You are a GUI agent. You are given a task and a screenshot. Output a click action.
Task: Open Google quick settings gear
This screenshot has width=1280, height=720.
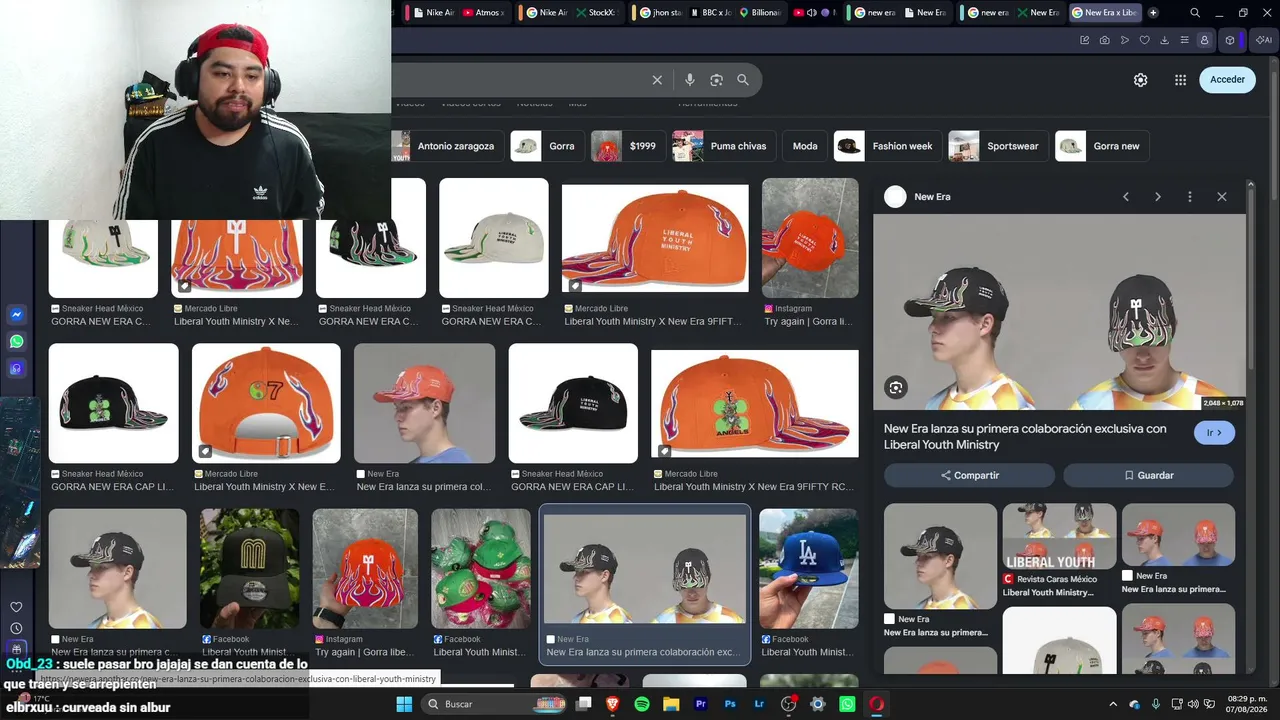click(x=1140, y=80)
